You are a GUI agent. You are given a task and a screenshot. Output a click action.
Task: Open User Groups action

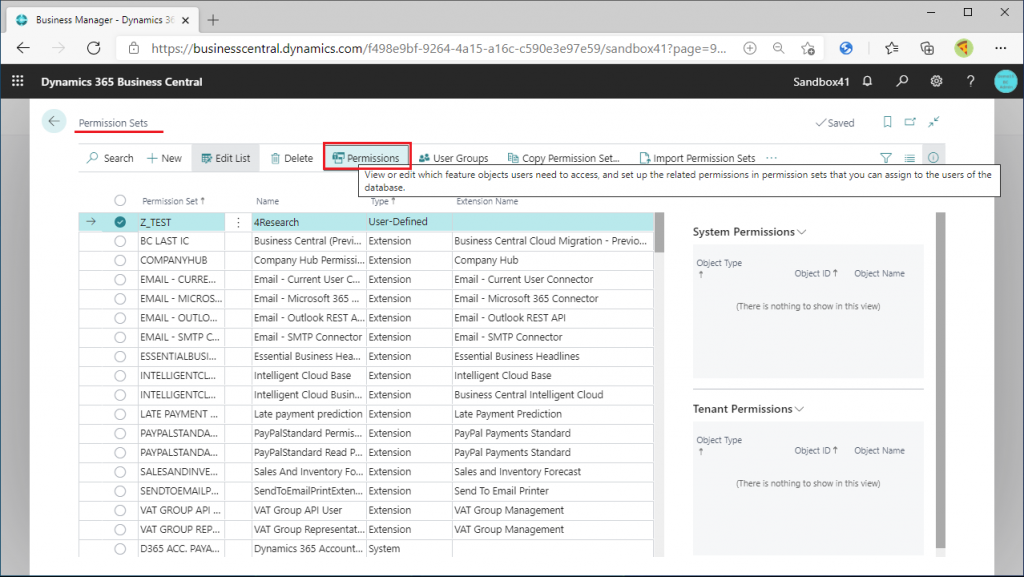point(453,158)
